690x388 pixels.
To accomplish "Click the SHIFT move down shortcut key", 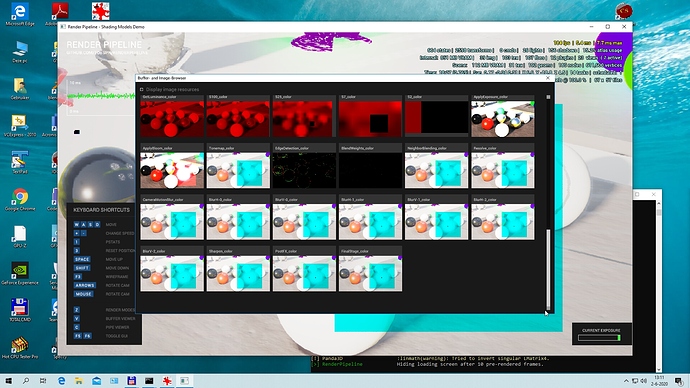I will pyautogui.click(x=82, y=268).
